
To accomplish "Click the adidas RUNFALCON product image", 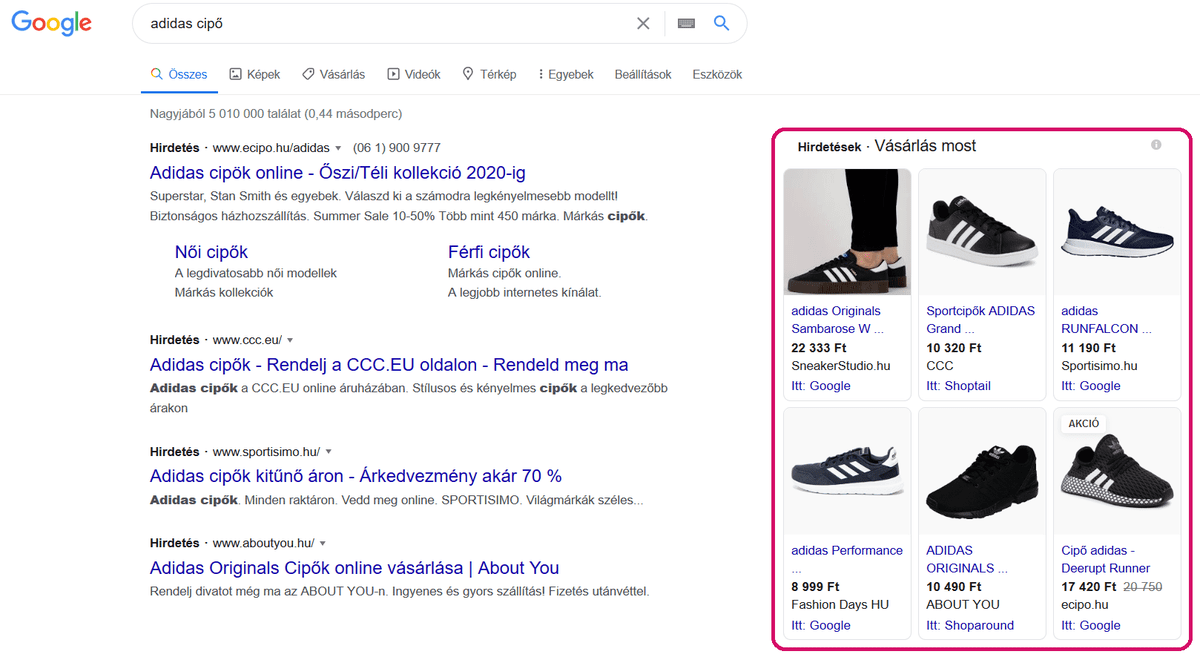I will click(1117, 231).
